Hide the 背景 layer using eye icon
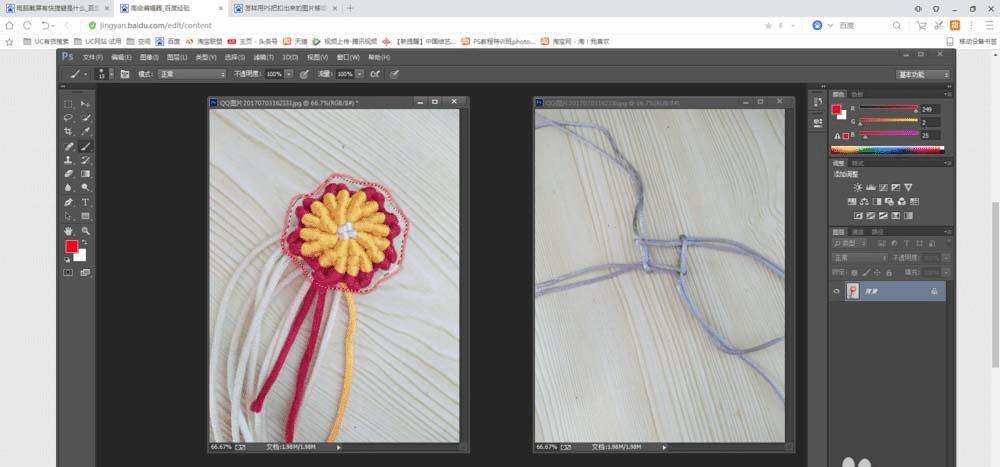Image resolution: width=1000 pixels, height=467 pixels. click(837, 290)
